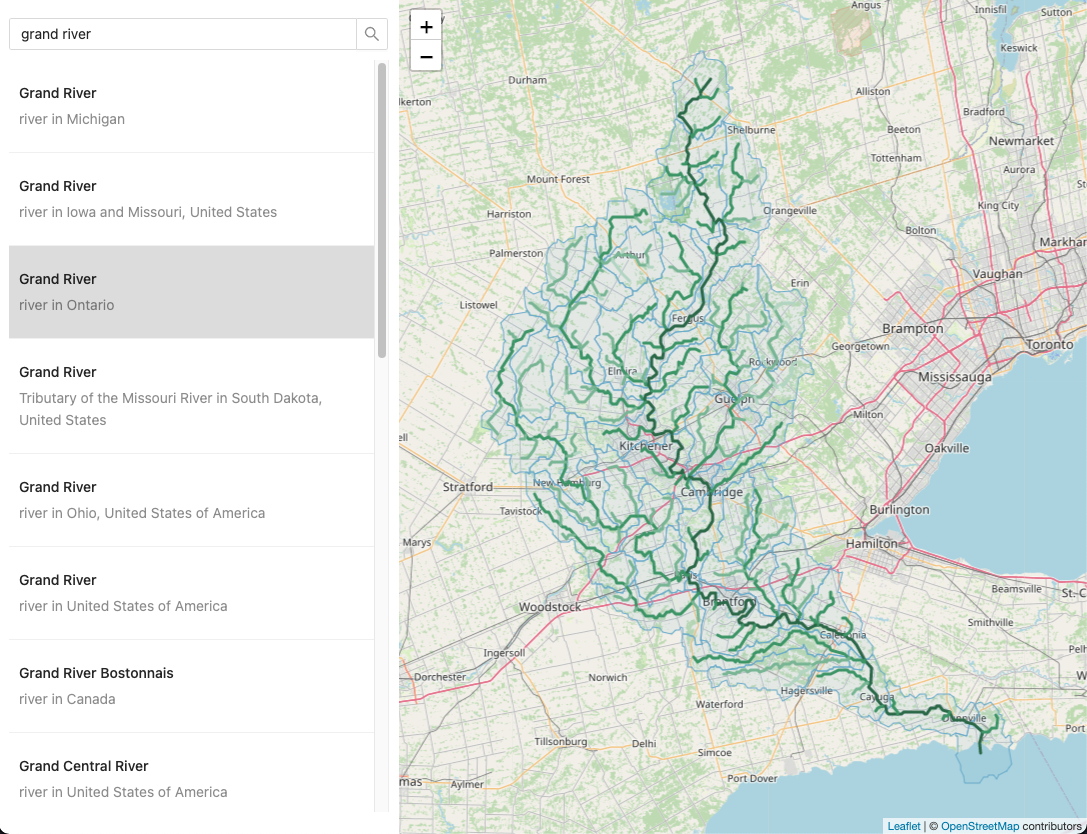
Task: Click the Kitchener label on the map
Action: pos(646,446)
